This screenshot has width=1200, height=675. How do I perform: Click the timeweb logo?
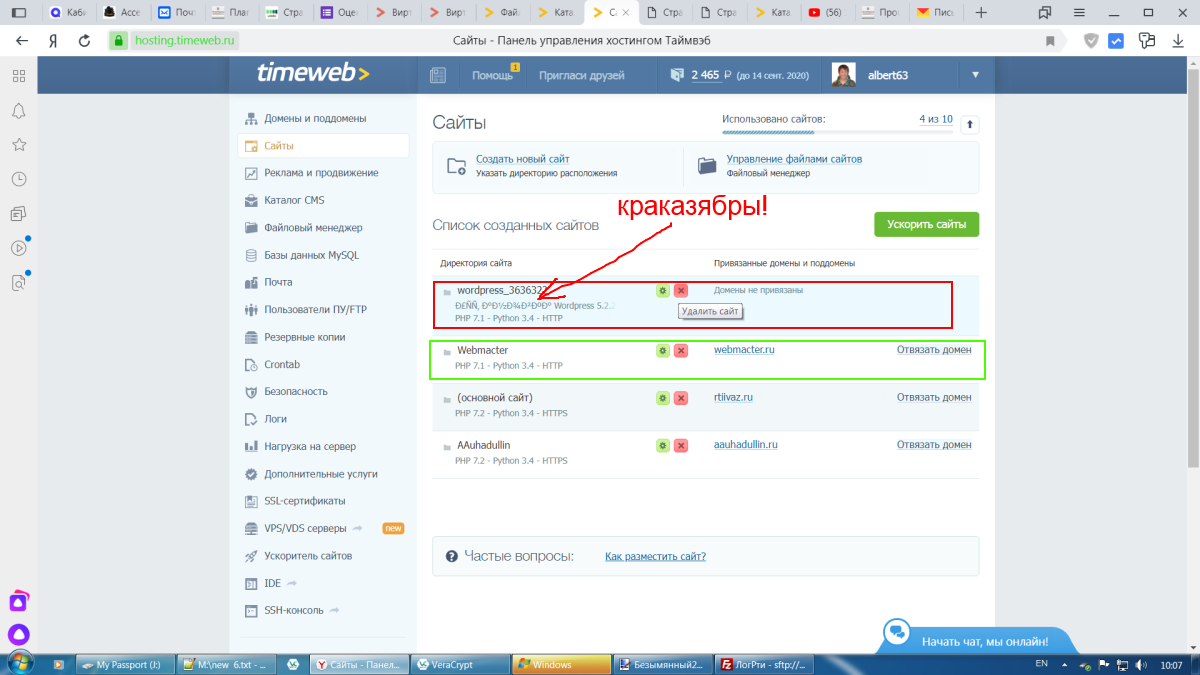[313, 74]
